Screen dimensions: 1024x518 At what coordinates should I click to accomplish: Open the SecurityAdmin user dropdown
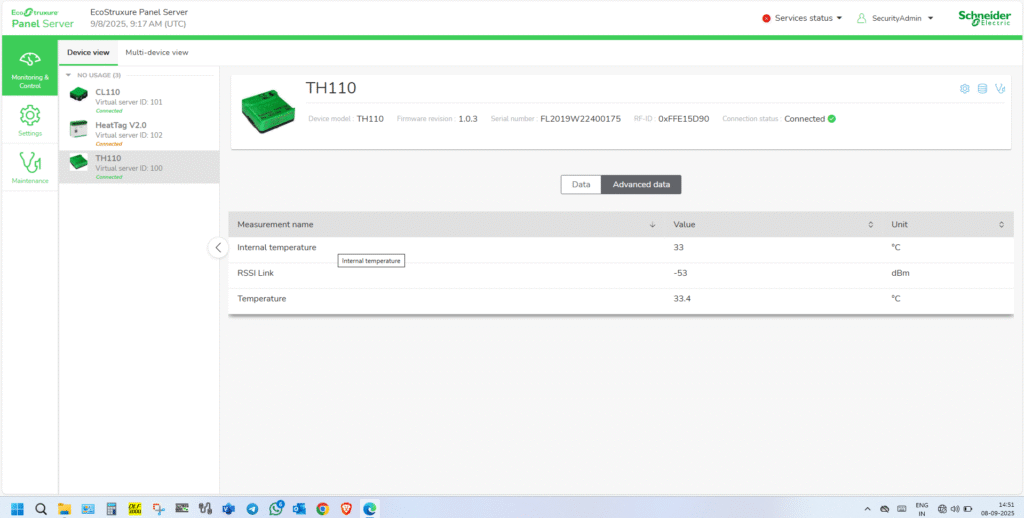click(x=895, y=18)
